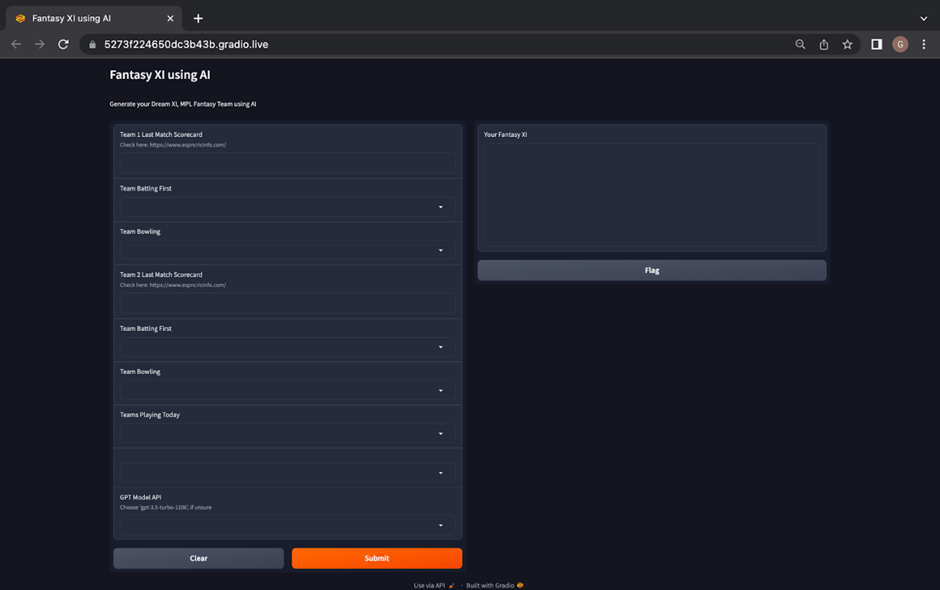Click the 'Your Fantasy XI' label

point(505,134)
